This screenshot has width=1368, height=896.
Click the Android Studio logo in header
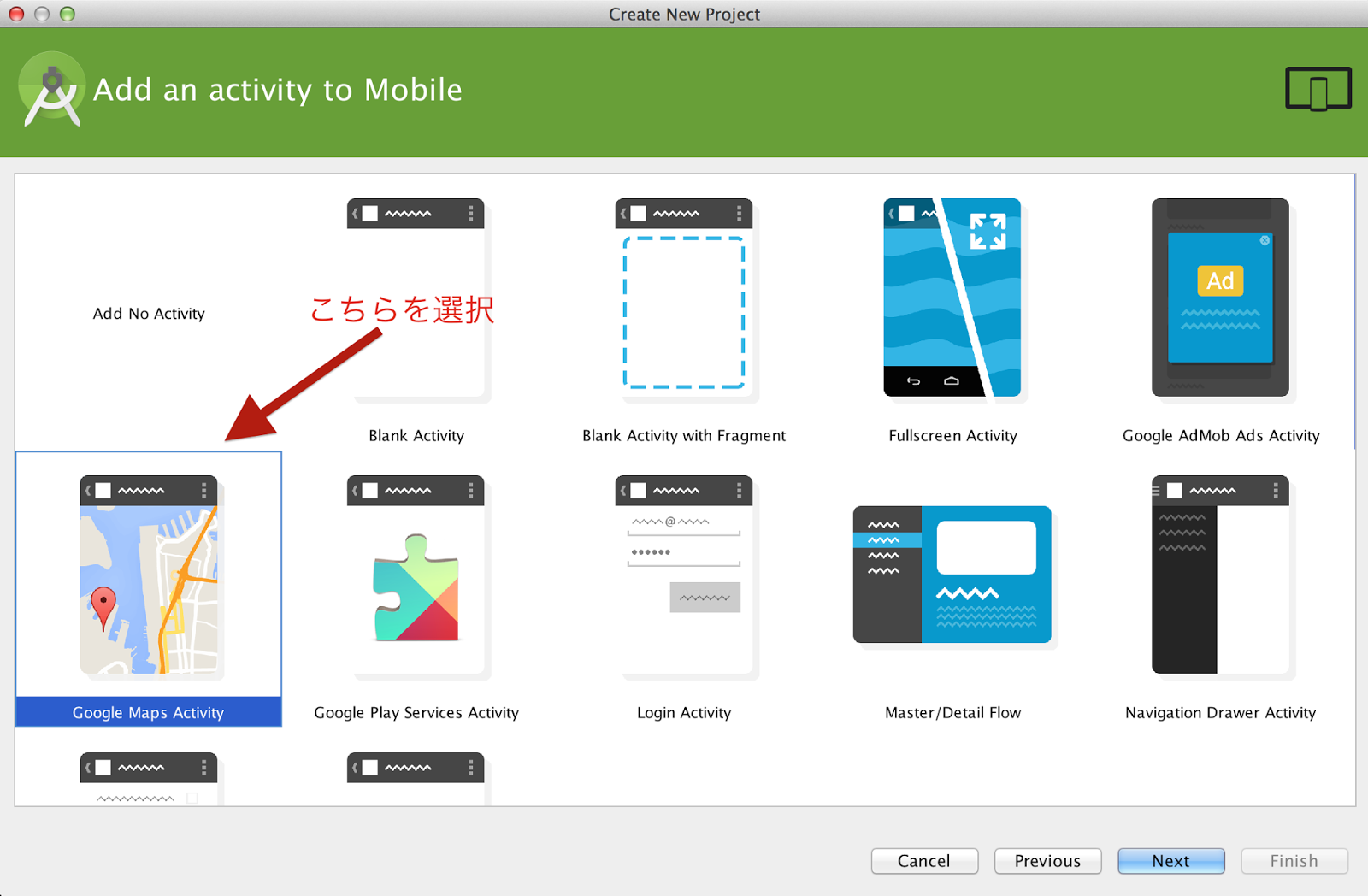[52, 90]
